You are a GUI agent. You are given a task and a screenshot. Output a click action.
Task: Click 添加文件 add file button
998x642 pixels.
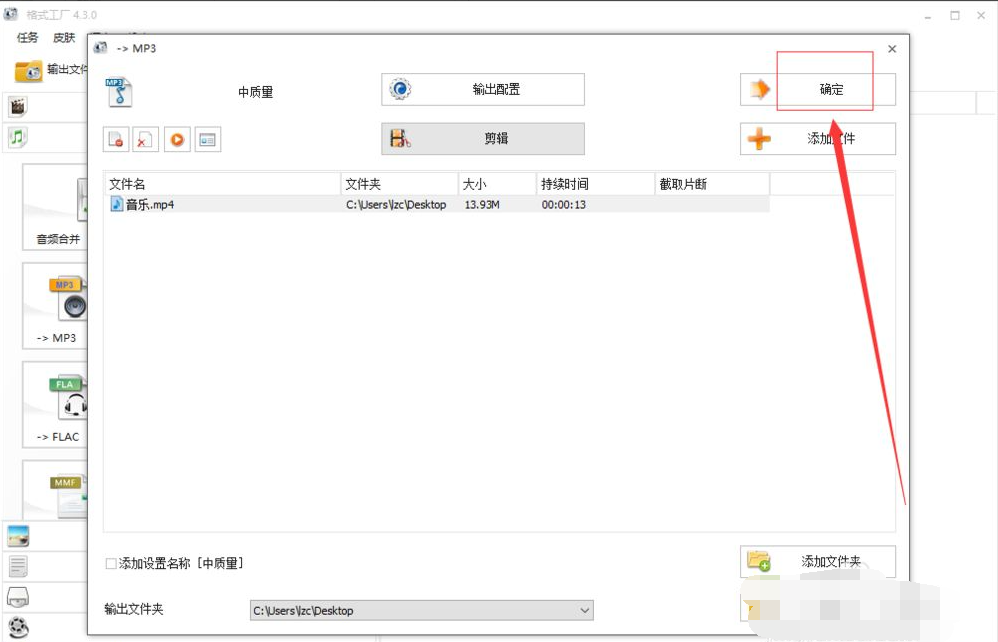818,139
